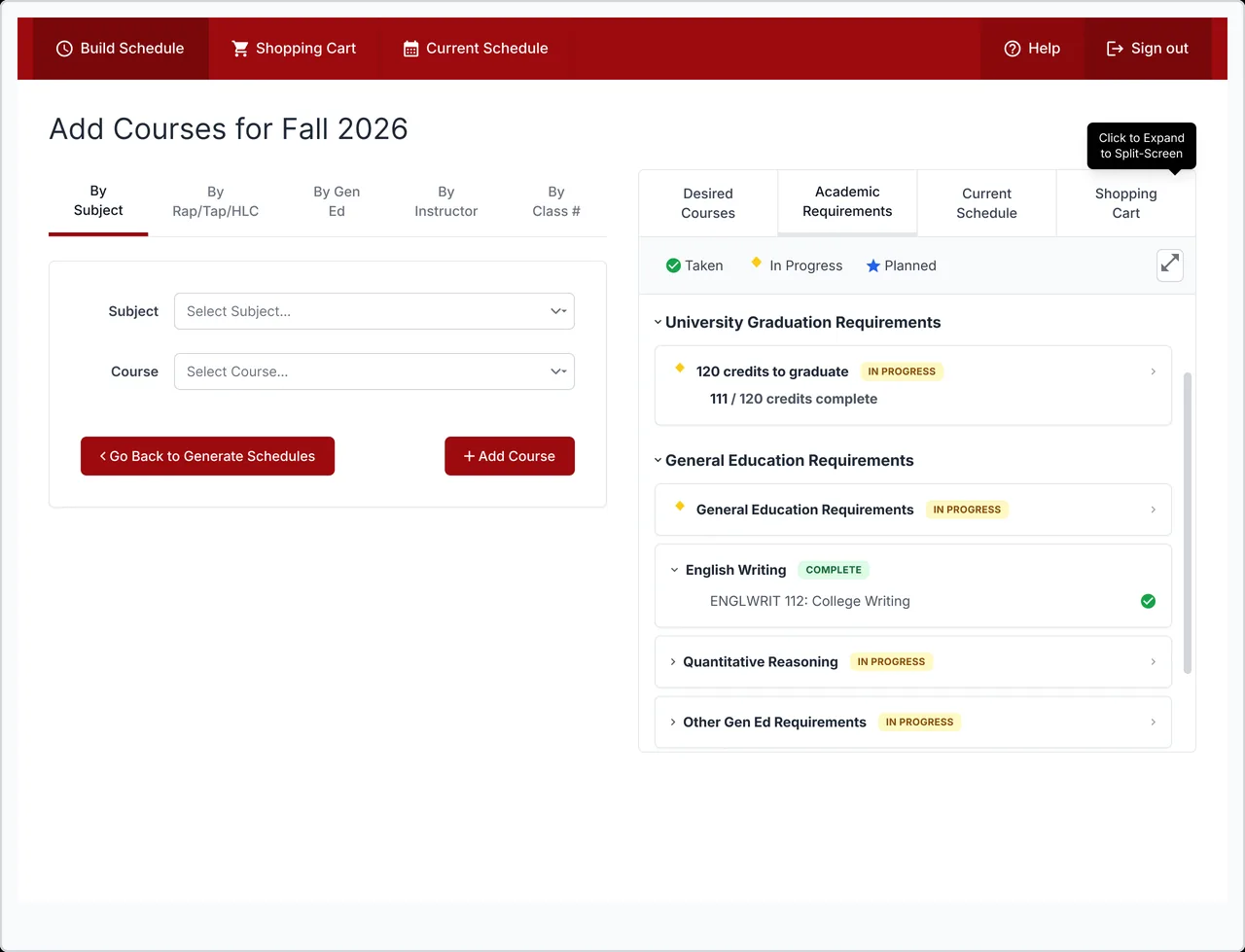Click the yellow In Progress diamond legend icon
The height and width of the screenshot is (952, 1245).
click(x=756, y=263)
